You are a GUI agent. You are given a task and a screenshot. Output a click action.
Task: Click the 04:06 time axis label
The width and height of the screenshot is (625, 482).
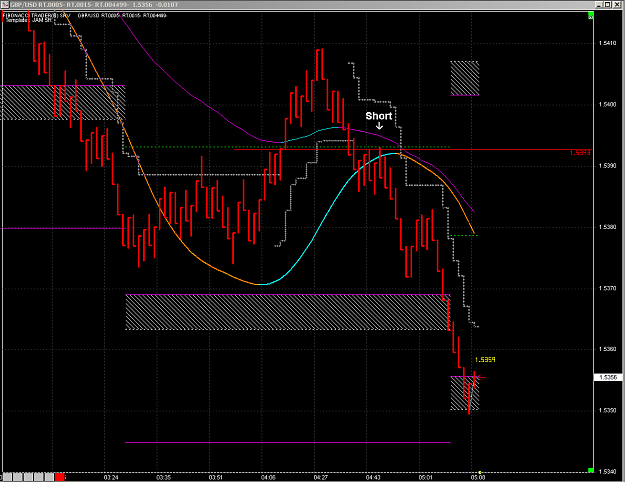[268, 477]
